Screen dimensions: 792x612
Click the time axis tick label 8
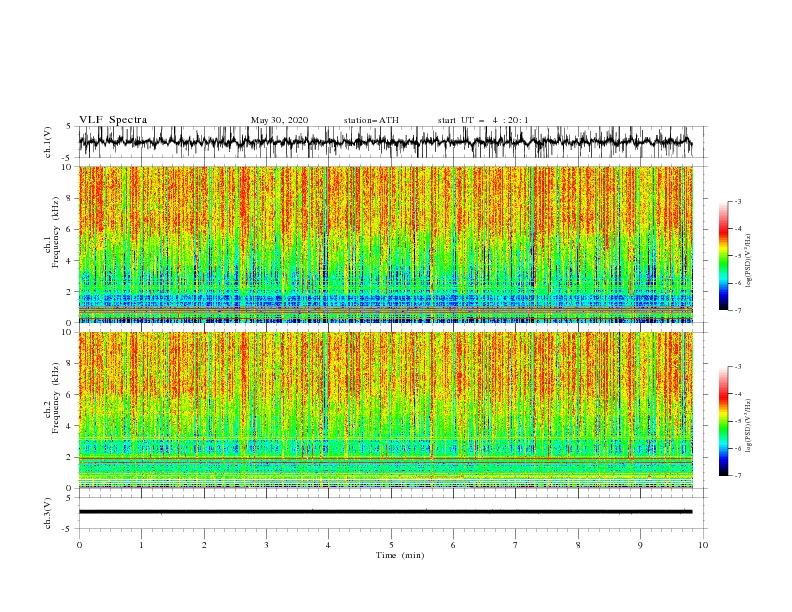pos(578,545)
